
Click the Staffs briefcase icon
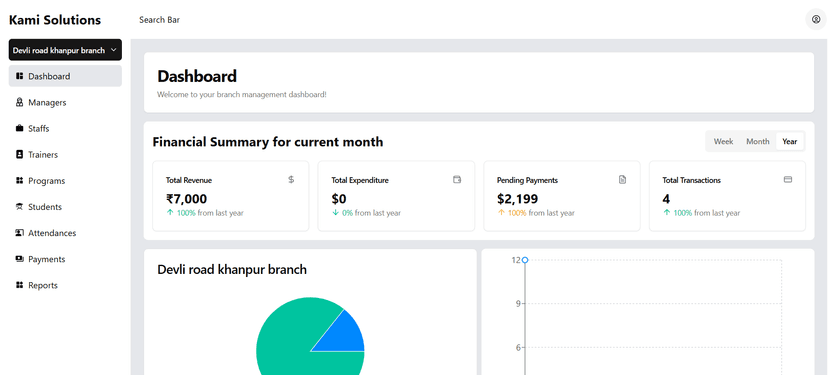click(x=20, y=128)
